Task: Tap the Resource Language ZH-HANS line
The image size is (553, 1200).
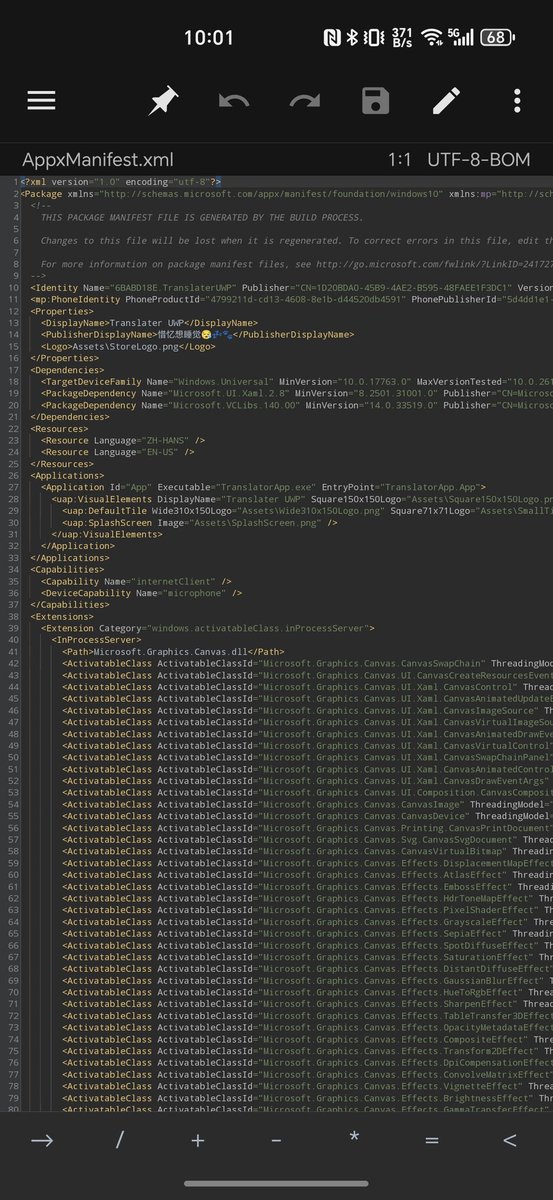Action: point(123,441)
